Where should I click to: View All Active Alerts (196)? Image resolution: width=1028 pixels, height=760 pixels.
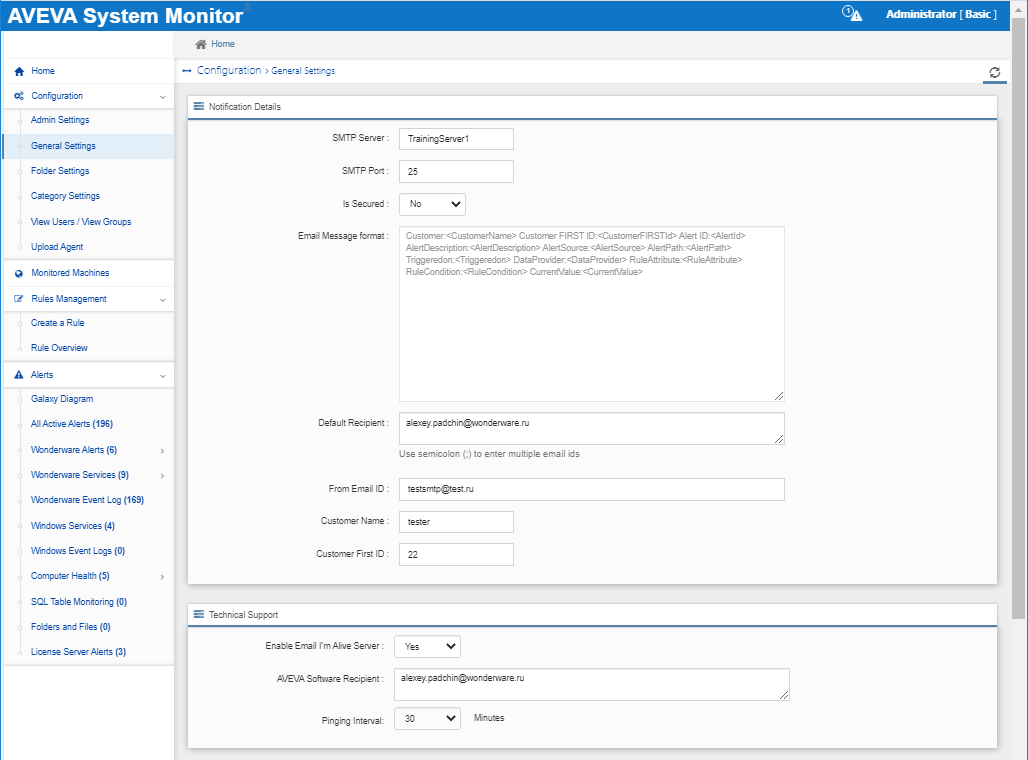tap(71, 424)
